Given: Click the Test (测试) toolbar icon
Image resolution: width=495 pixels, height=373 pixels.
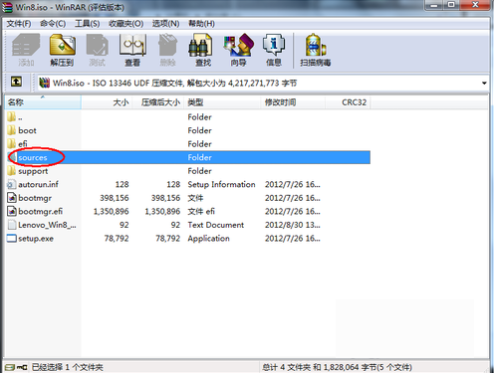Looking at the screenshot, I should (x=97, y=50).
